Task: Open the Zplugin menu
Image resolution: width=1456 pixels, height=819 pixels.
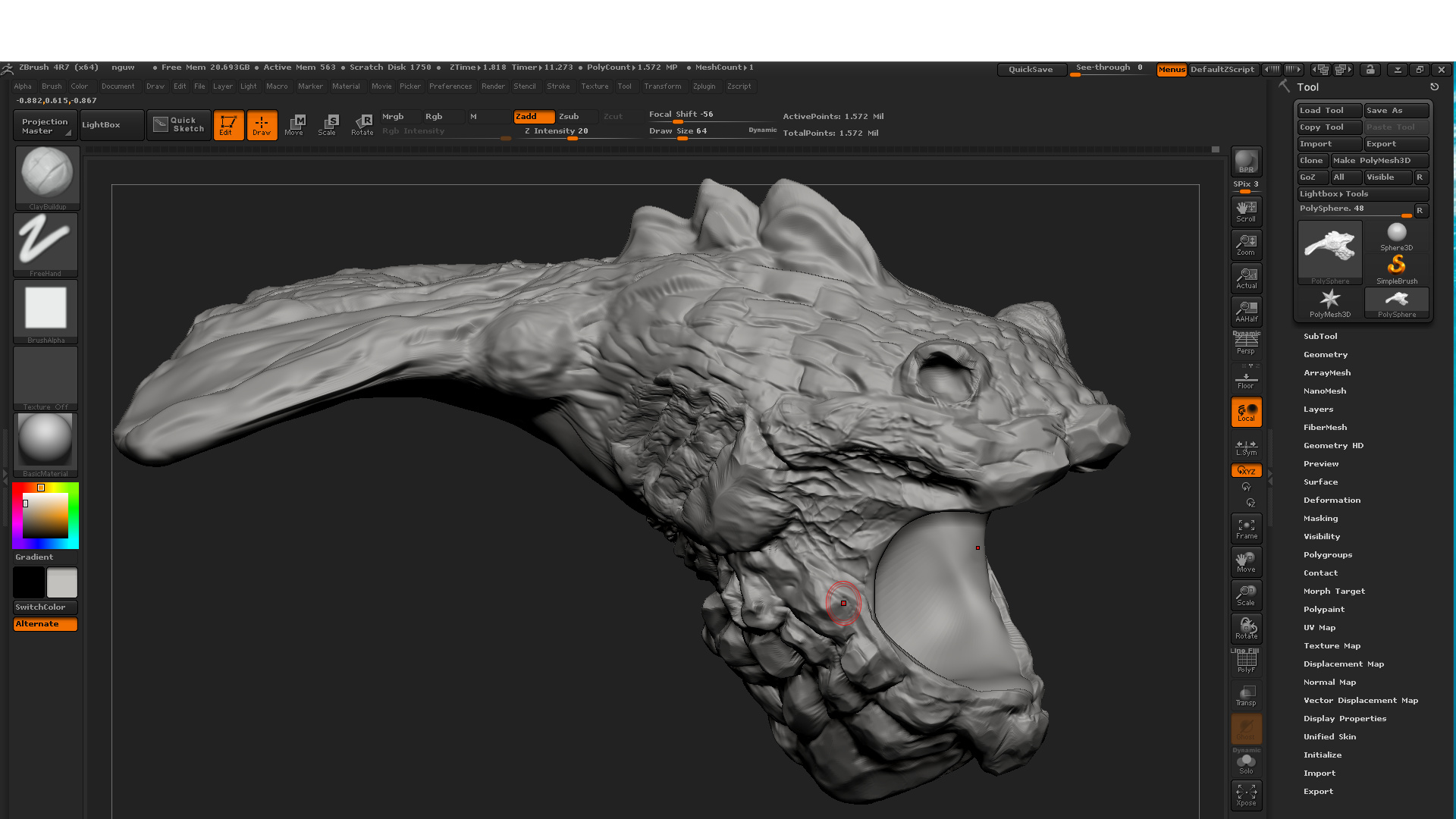Action: pos(704,86)
